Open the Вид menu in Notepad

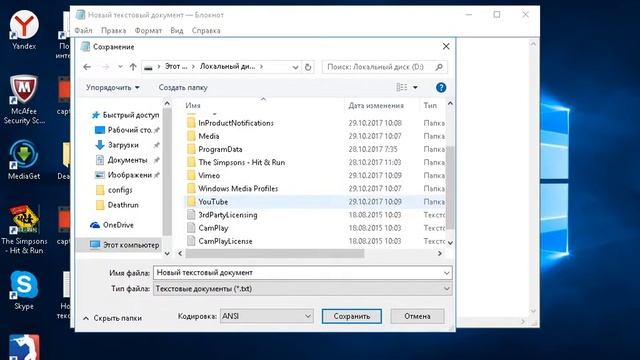(x=177, y=31)
